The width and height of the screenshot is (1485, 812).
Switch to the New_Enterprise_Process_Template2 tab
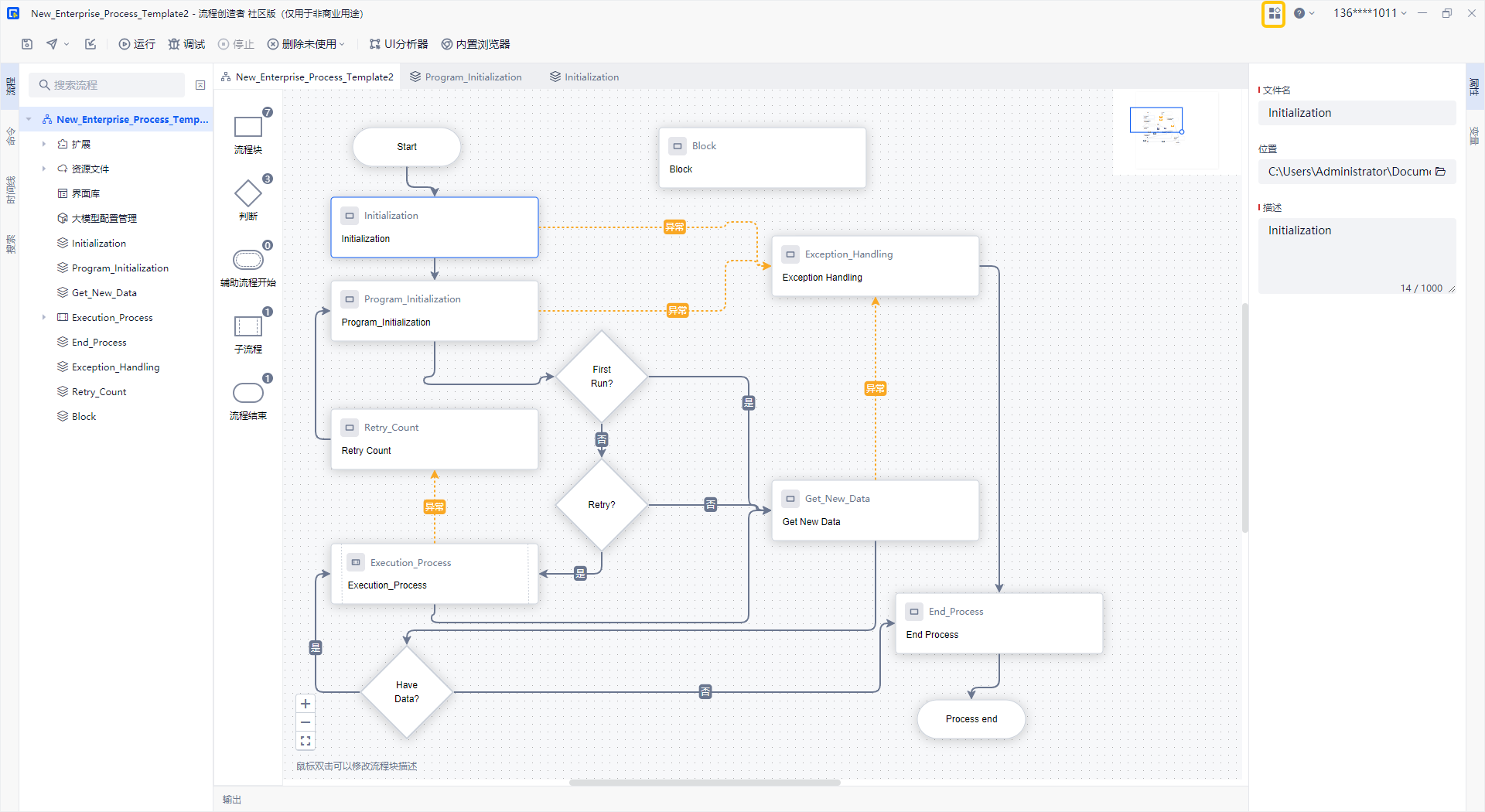tap(307, 77)
